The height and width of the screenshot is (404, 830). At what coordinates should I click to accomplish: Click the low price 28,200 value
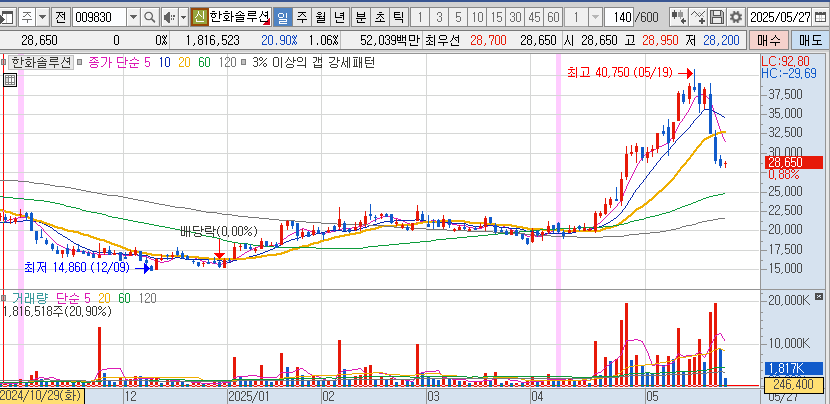point(723,41)
